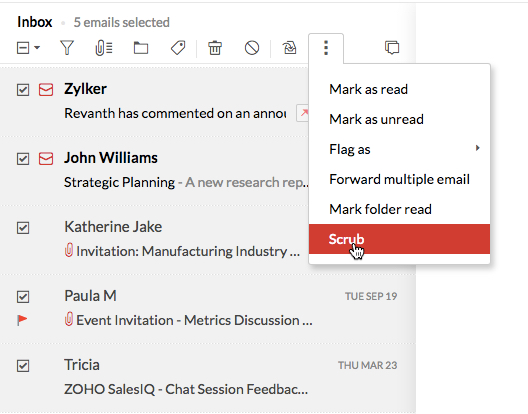Uncheck the Tricia email checkbox
Screen dimensions: 528x414
coord(23,366)
